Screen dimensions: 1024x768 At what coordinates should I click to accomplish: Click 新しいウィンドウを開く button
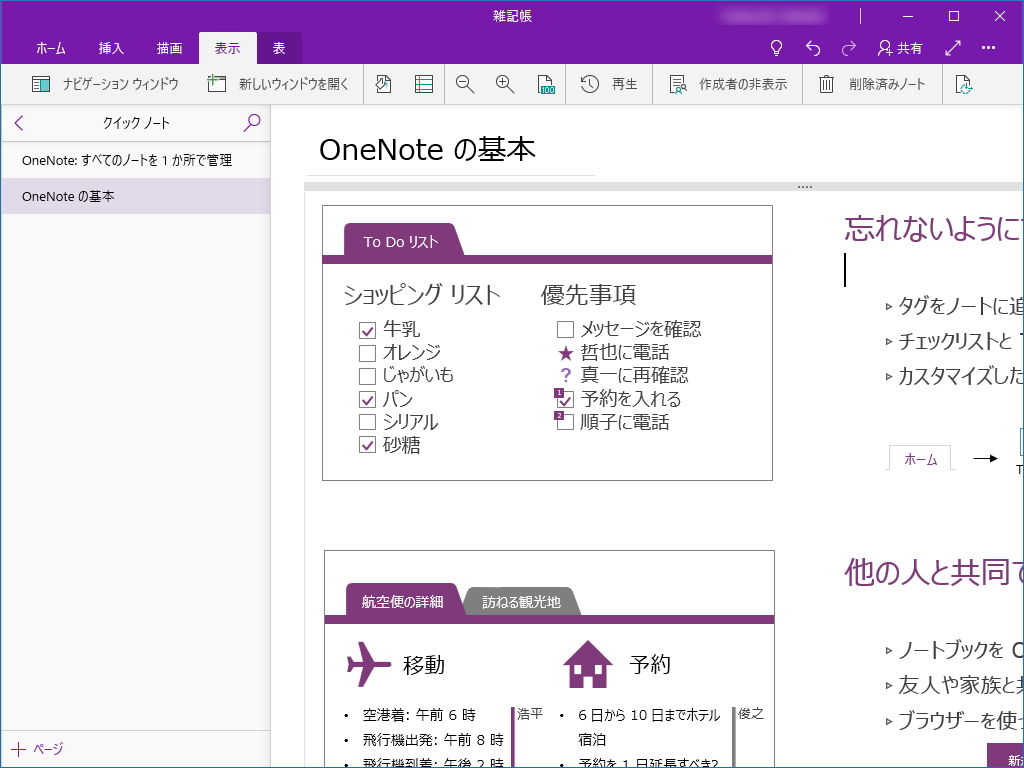pyautogui.click(x=278, y=84)
